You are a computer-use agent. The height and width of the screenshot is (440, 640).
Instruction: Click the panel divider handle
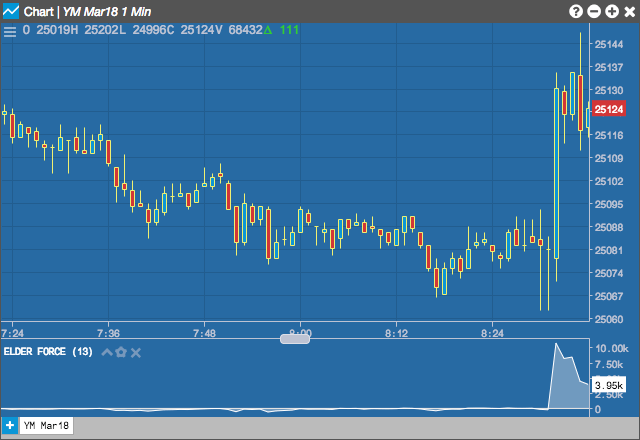[295, 339]
